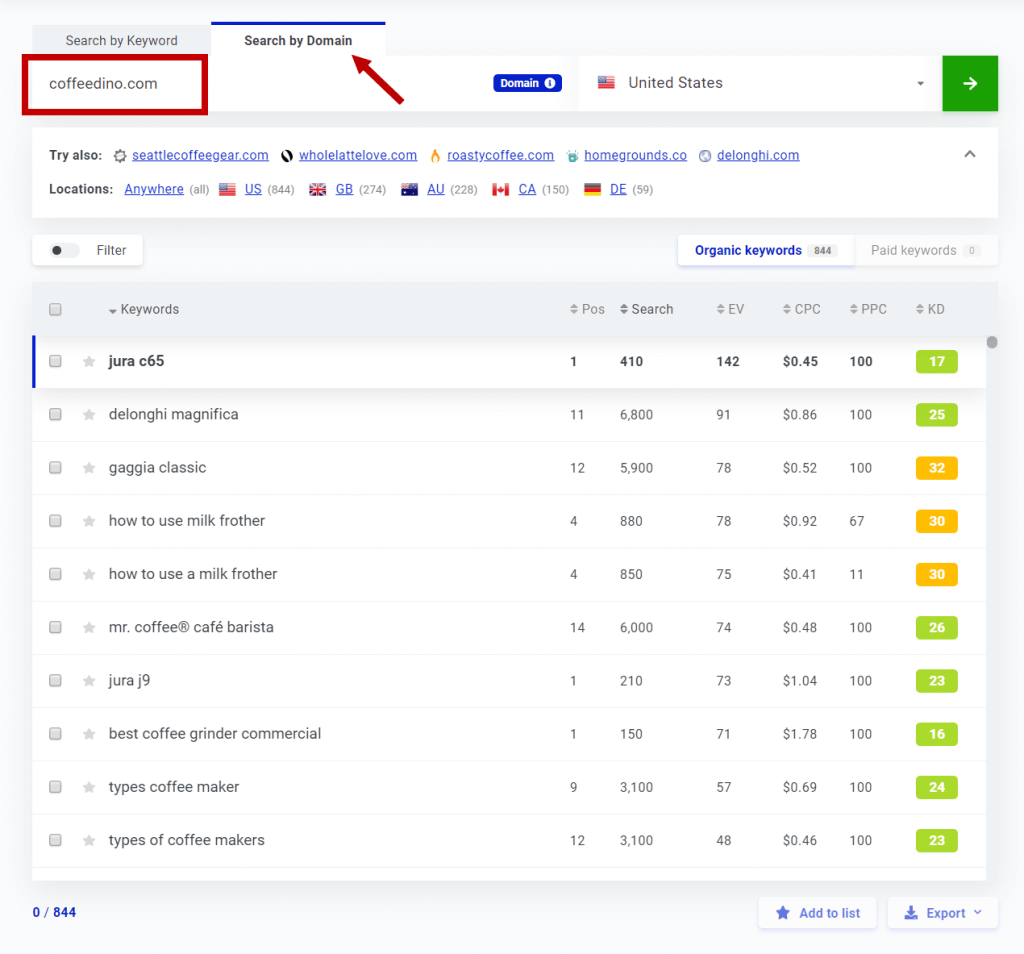Click the Canada flag icon beside CA
The image size is (1024, 954).
[501, 188]
